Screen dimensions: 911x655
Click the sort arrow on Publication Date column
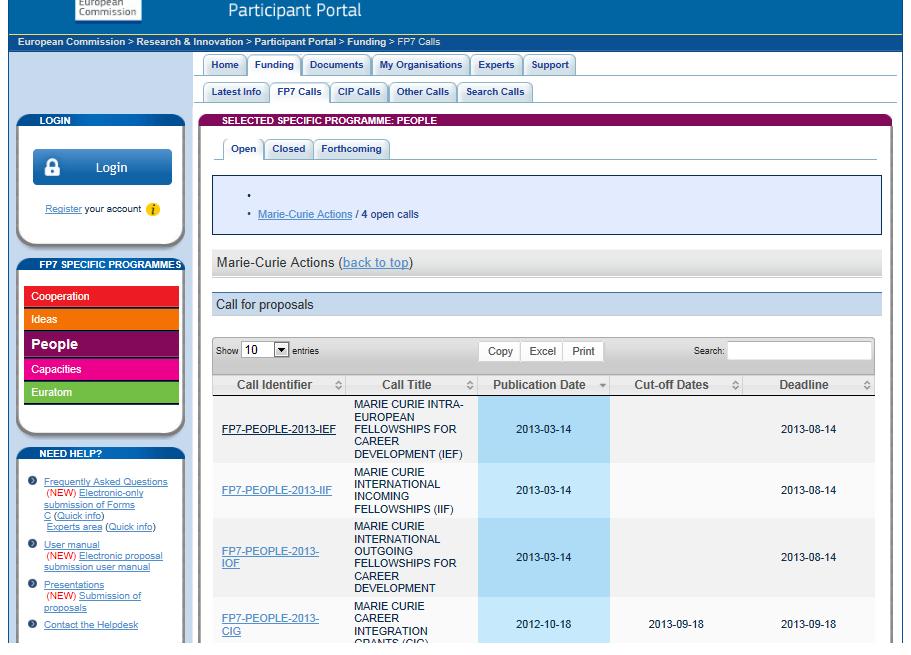pos(602,386)
